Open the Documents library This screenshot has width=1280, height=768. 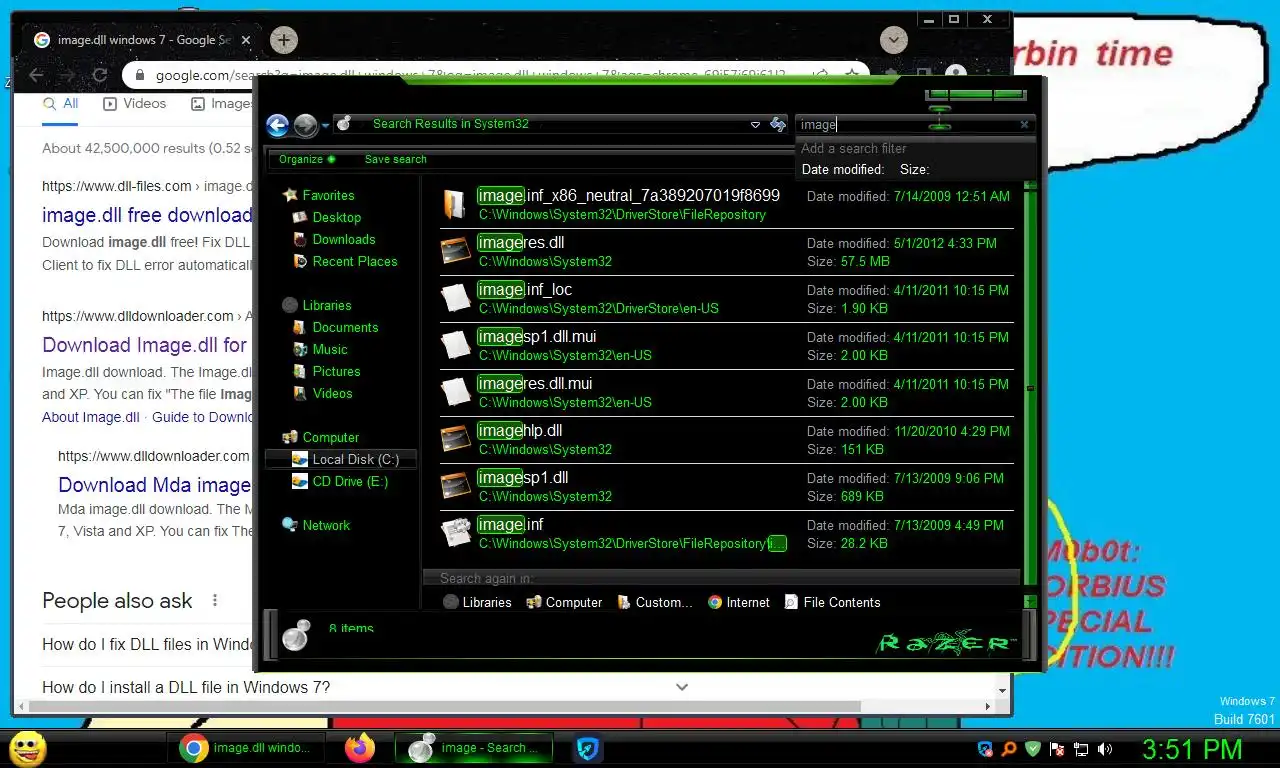(x=345, y=327)
